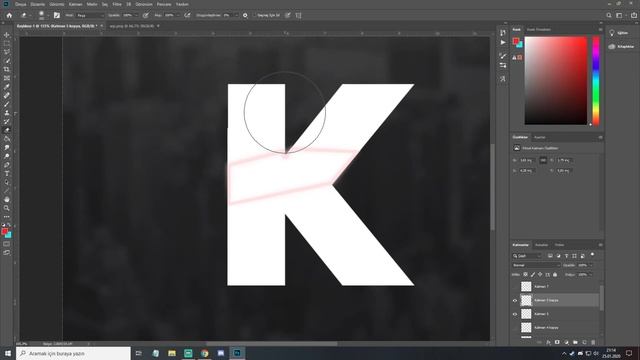Screen dimensions: 640x360
Task: Open eraser Mod dropdown
Action: pyautogui.click(x=90, y=16)
